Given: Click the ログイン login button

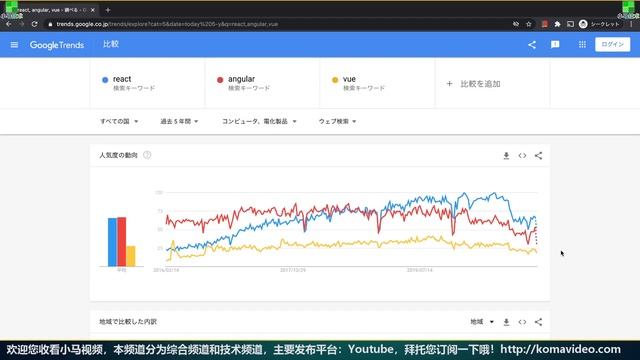Looking at the screenshot, I should [x=612, y=44].
